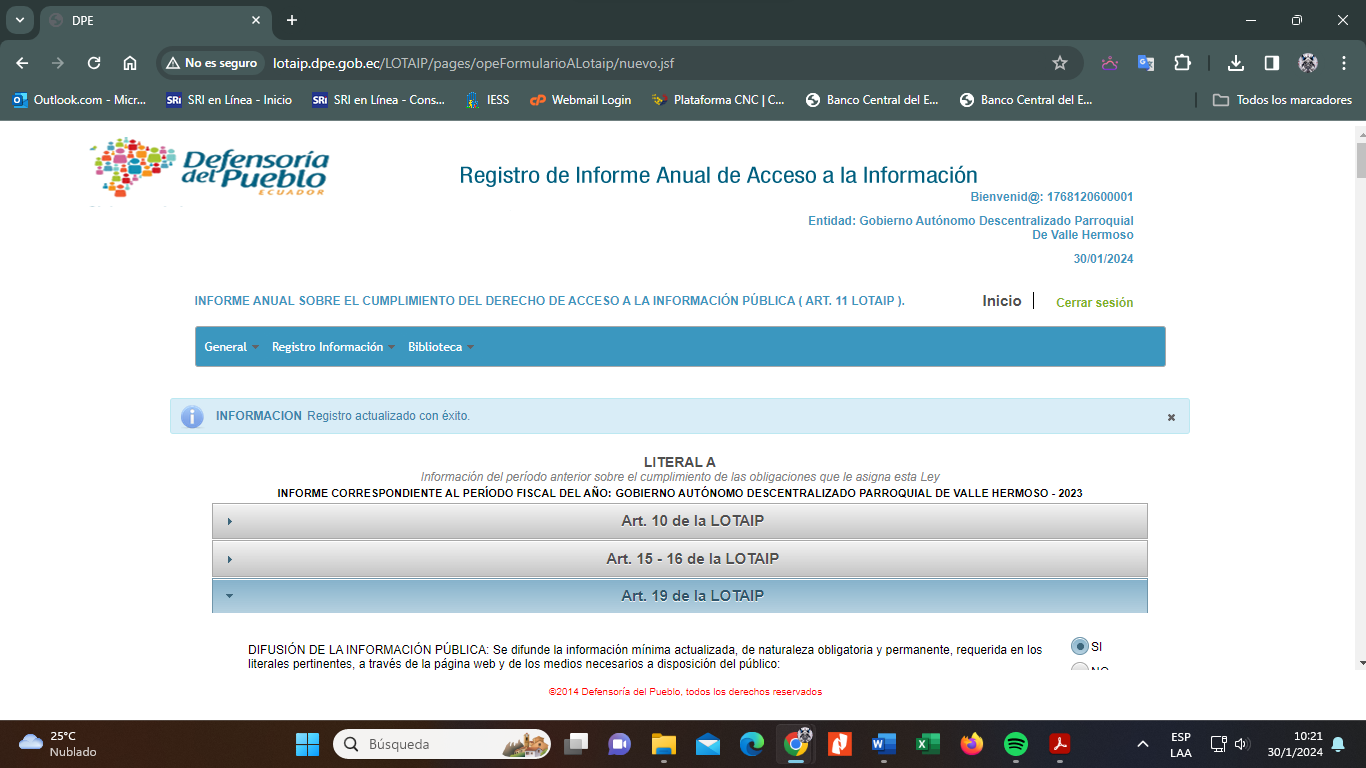Open the Biblioteca dropdown menu
Image resolution: width=1366 pixels, height=768 pixels.
[x=440, y=347]
